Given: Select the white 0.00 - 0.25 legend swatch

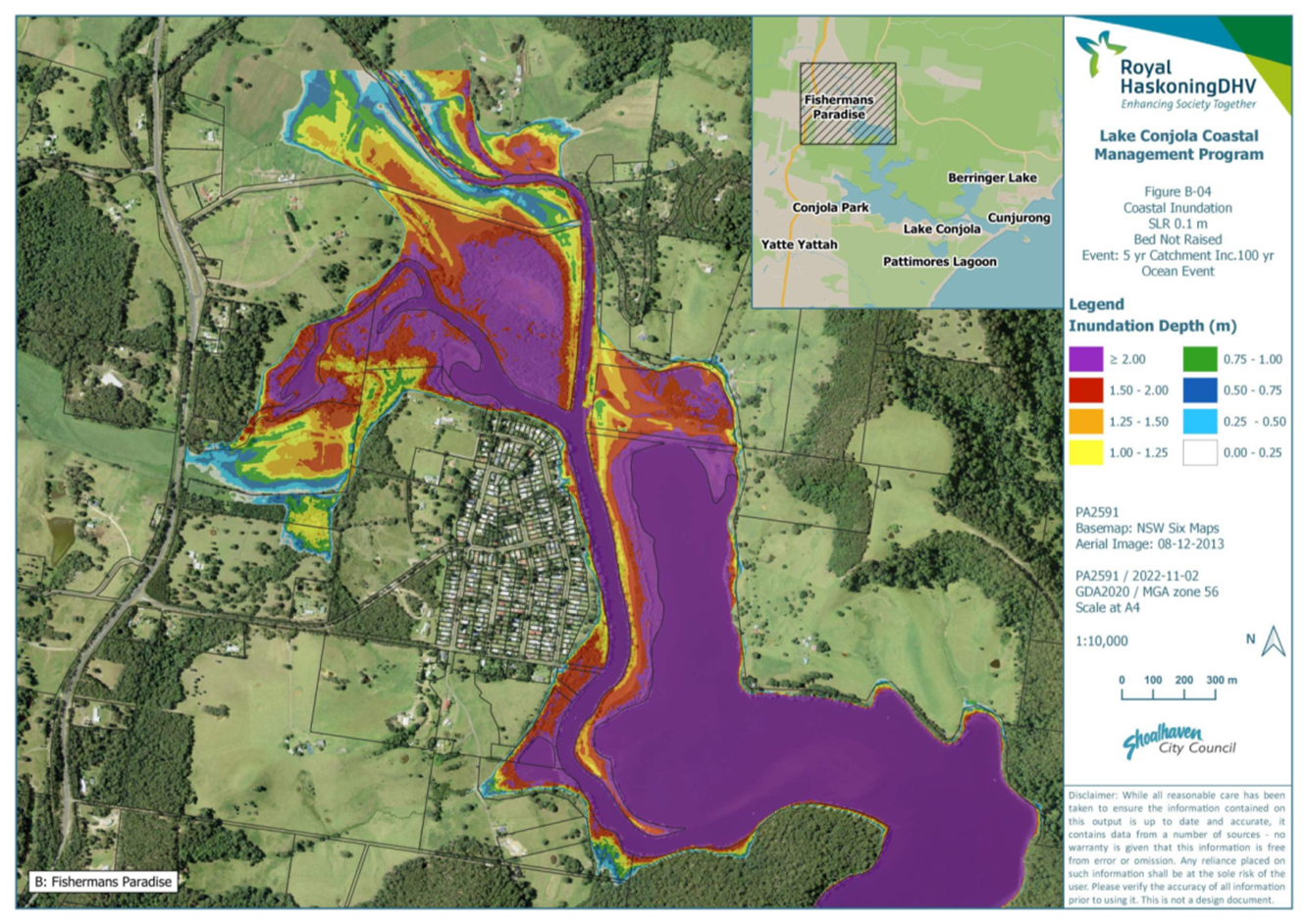Looking at the screenshot, I should [x=1199, y=452].
